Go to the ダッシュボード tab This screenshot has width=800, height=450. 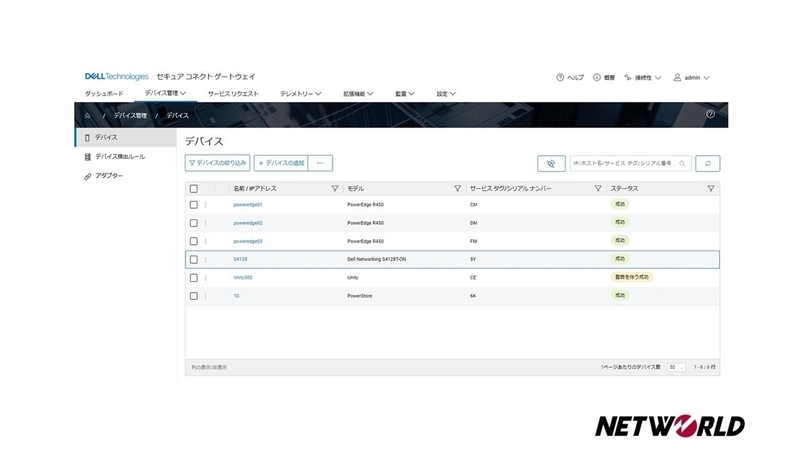coord(104,94)
